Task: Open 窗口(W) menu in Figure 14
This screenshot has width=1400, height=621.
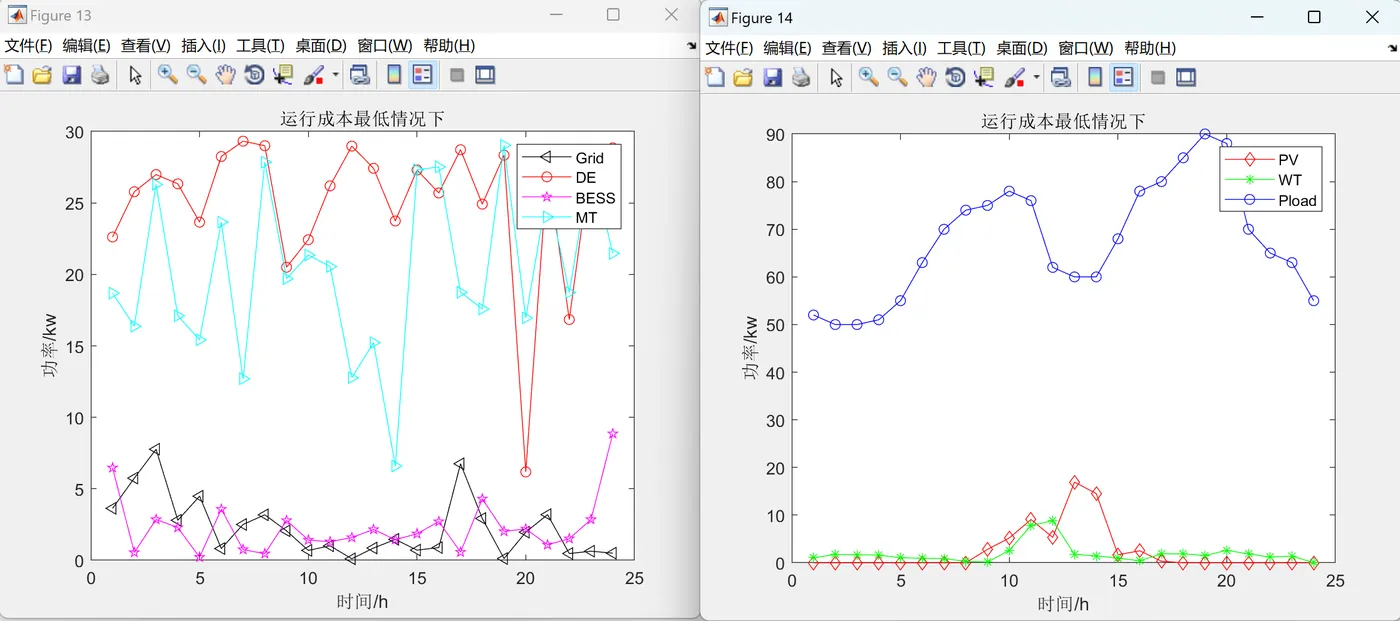Action: tap(1086, 48)
